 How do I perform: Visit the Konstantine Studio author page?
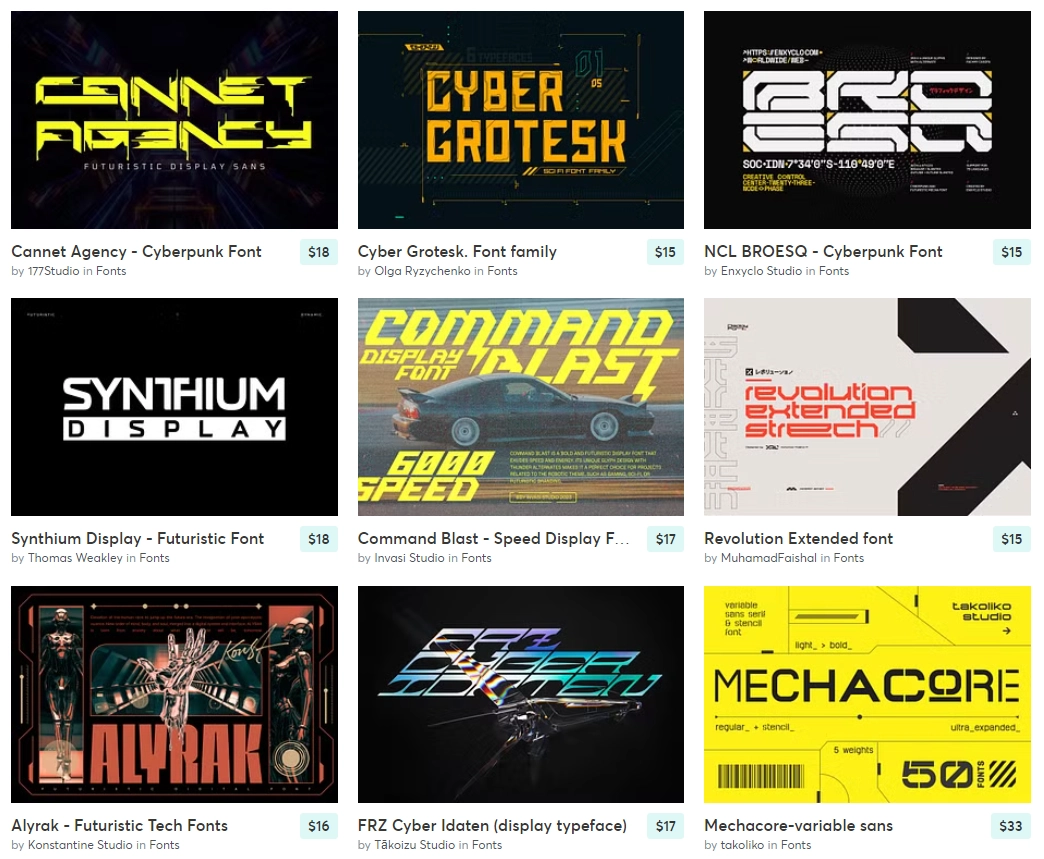[x=80, y=845]
